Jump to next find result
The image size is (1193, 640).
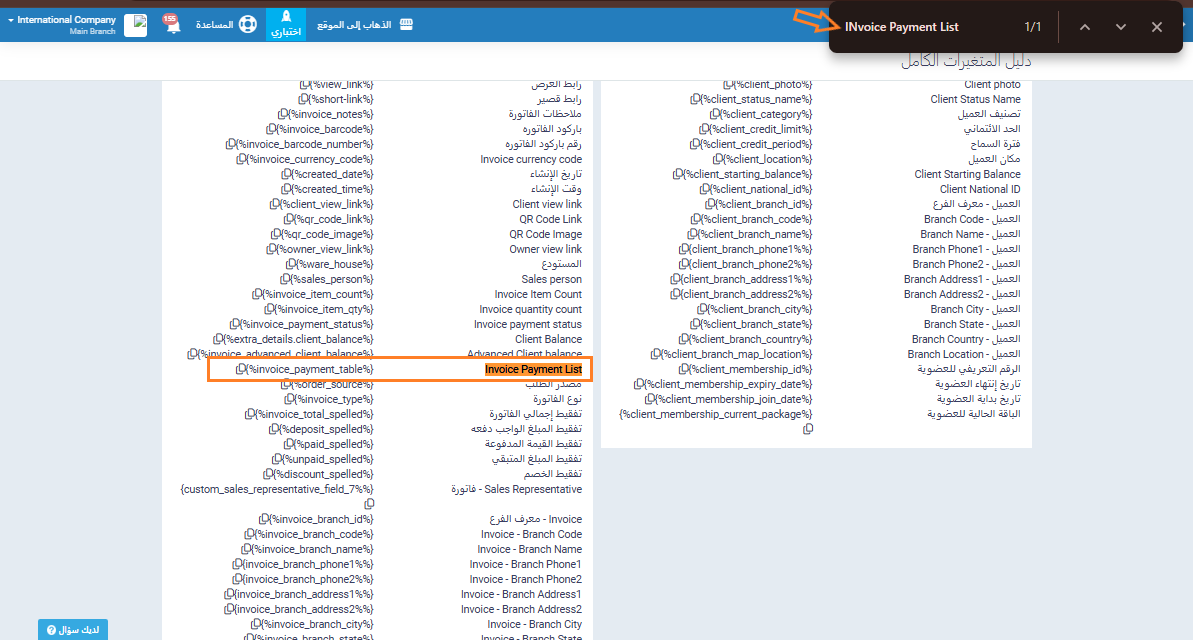pos(1120,27)
